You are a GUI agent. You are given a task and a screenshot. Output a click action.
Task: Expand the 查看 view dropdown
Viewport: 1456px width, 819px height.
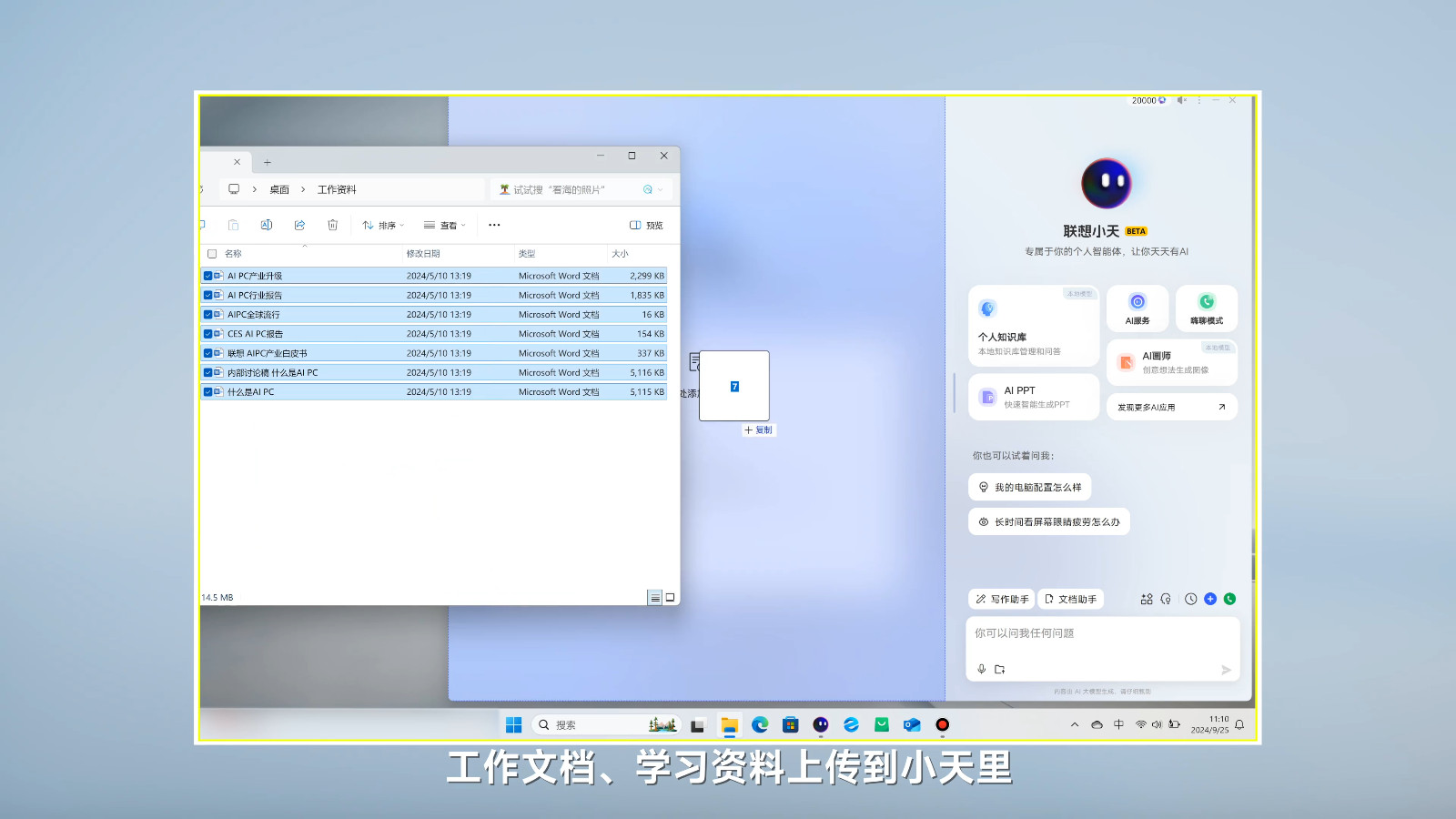click(445, 225)
